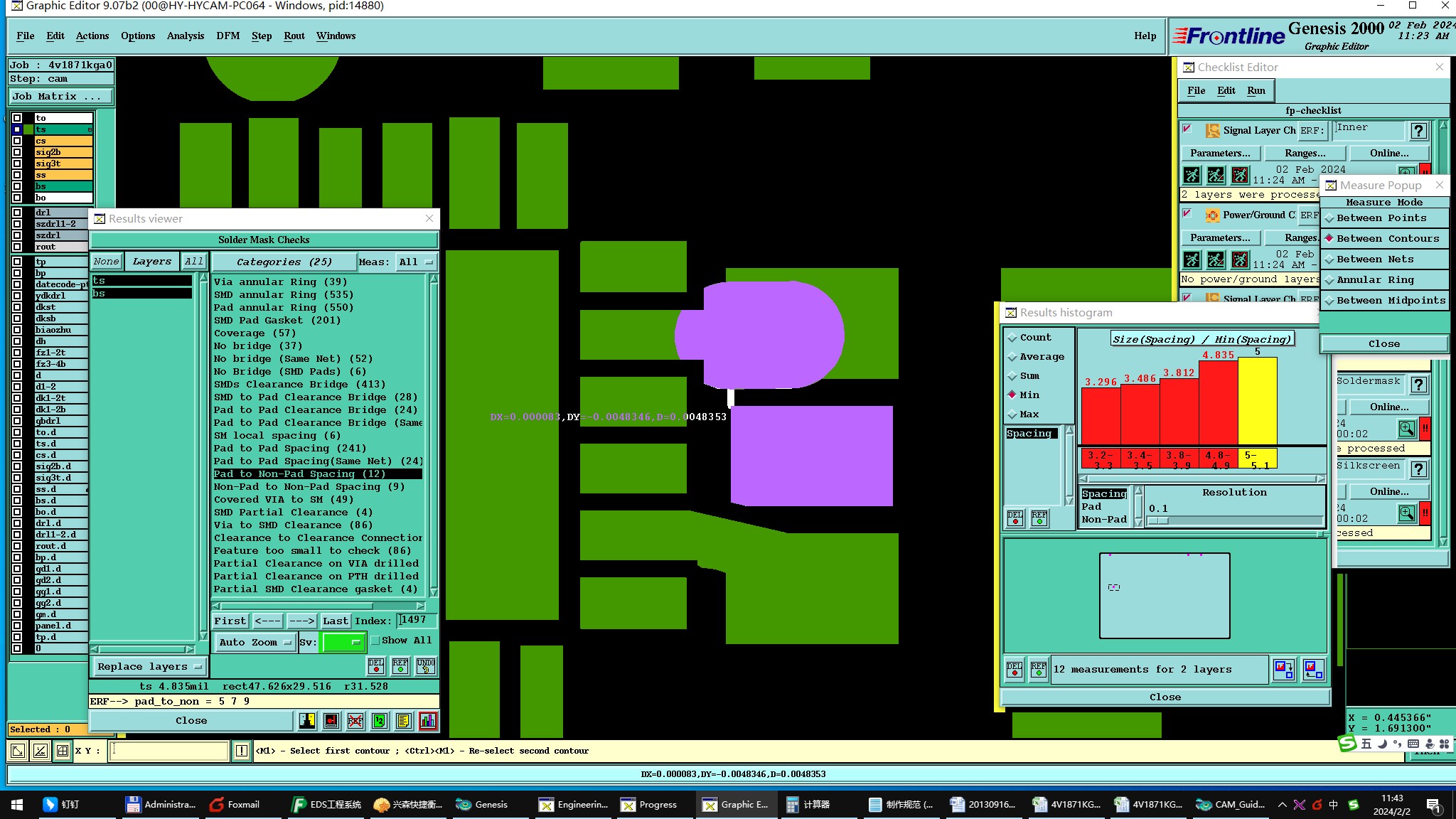Click the Last result button
Image resolution: width=1456 pixels, height=819 pixels.
coord(335,621)
